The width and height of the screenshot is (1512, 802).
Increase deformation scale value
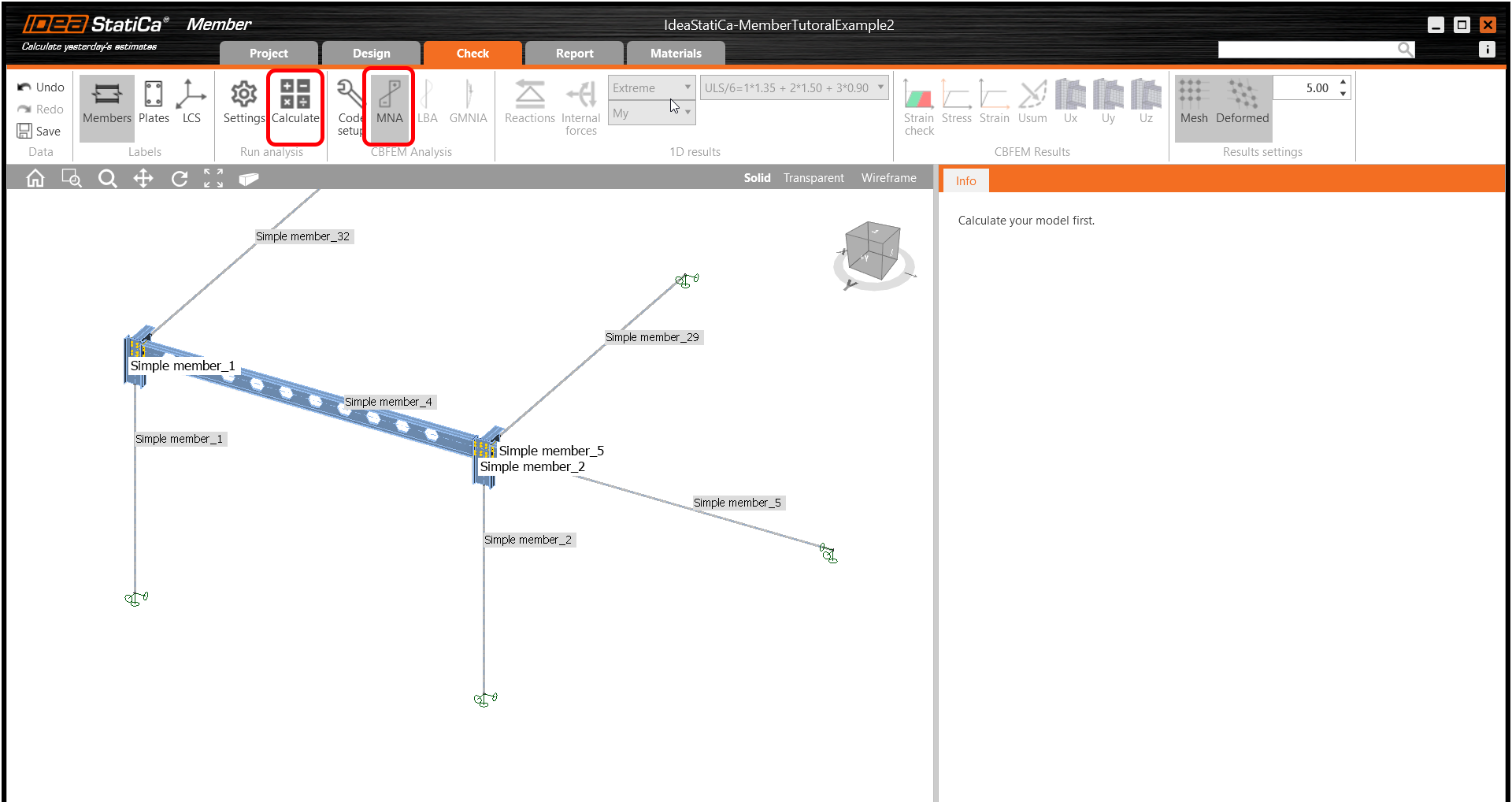click(x=1343, y=82)
